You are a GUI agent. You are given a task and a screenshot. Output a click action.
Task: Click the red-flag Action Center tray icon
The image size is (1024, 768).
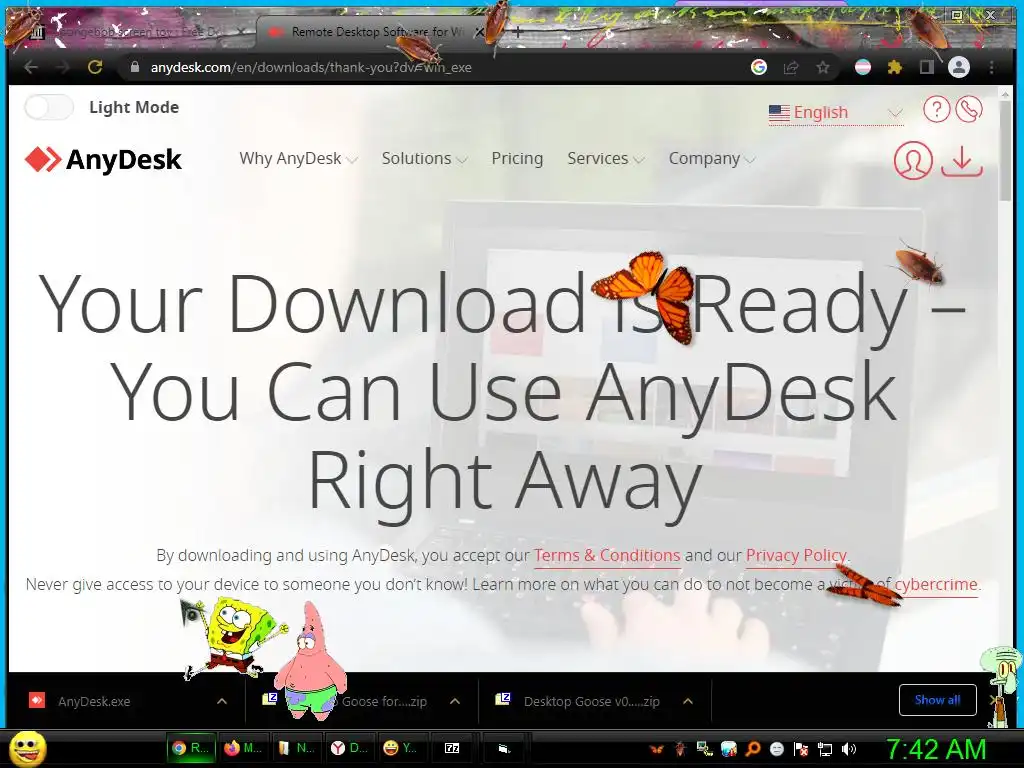pyautogui.click(x=801, y=748)
